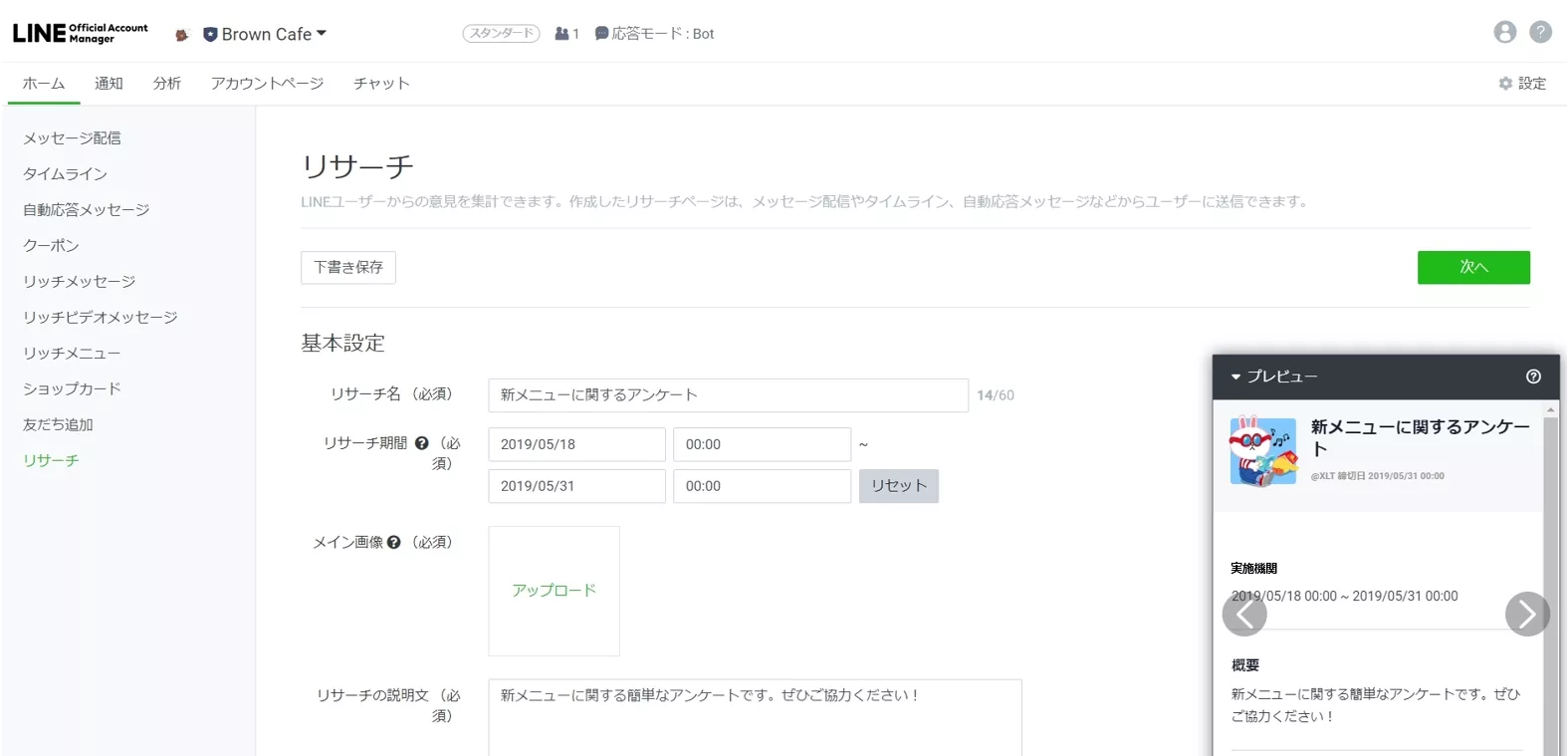1568x756 pixels.
Task: Go to next preview page arrow
Action: tap(1527, 615)
